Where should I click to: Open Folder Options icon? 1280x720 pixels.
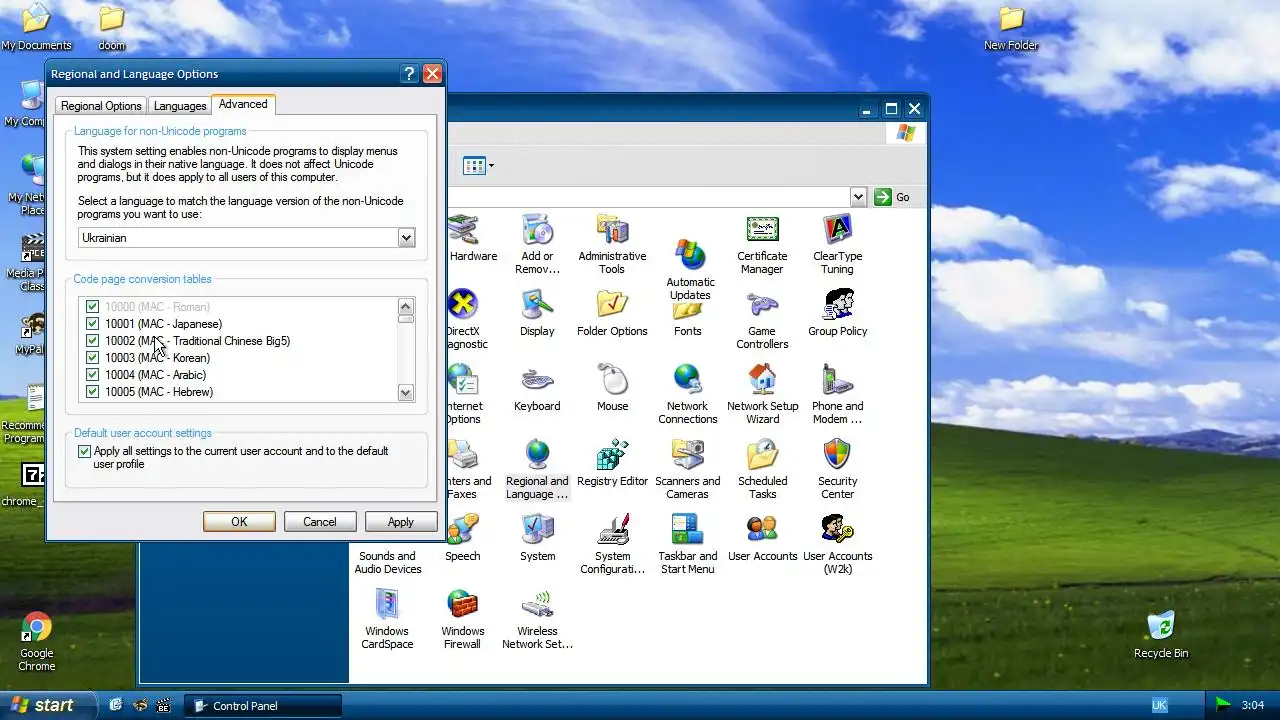point(612,313)
